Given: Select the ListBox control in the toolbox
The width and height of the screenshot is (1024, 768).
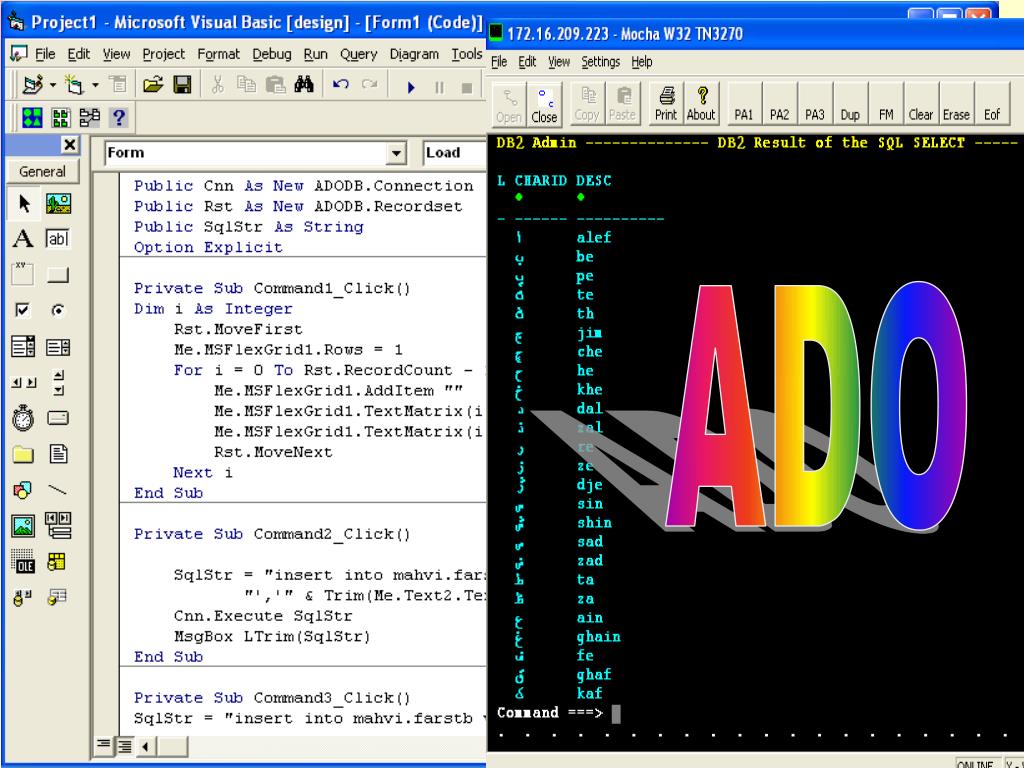Looking at the screenshot, I should point(58,347).
